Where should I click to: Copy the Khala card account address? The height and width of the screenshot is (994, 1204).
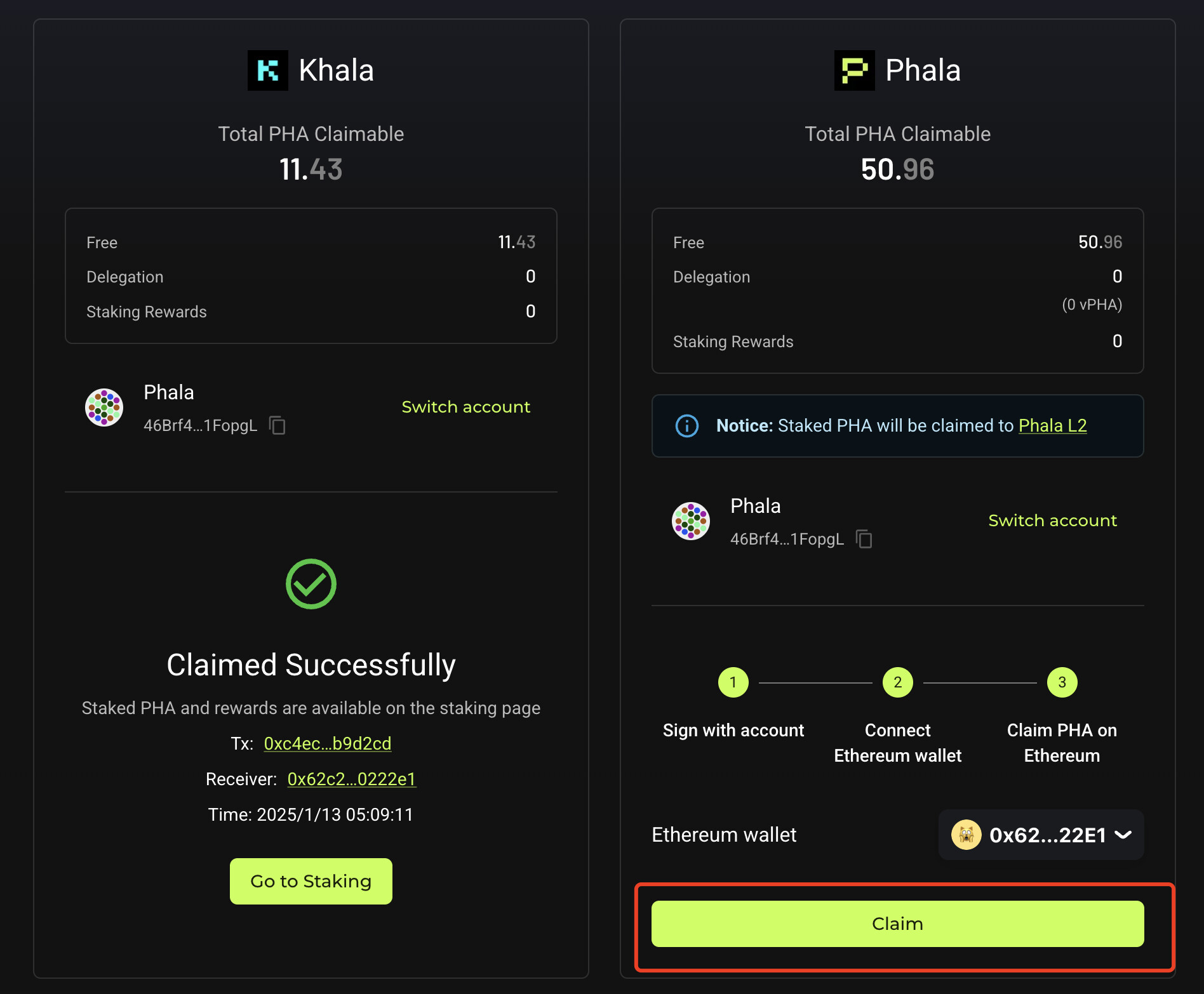[278, 425]
